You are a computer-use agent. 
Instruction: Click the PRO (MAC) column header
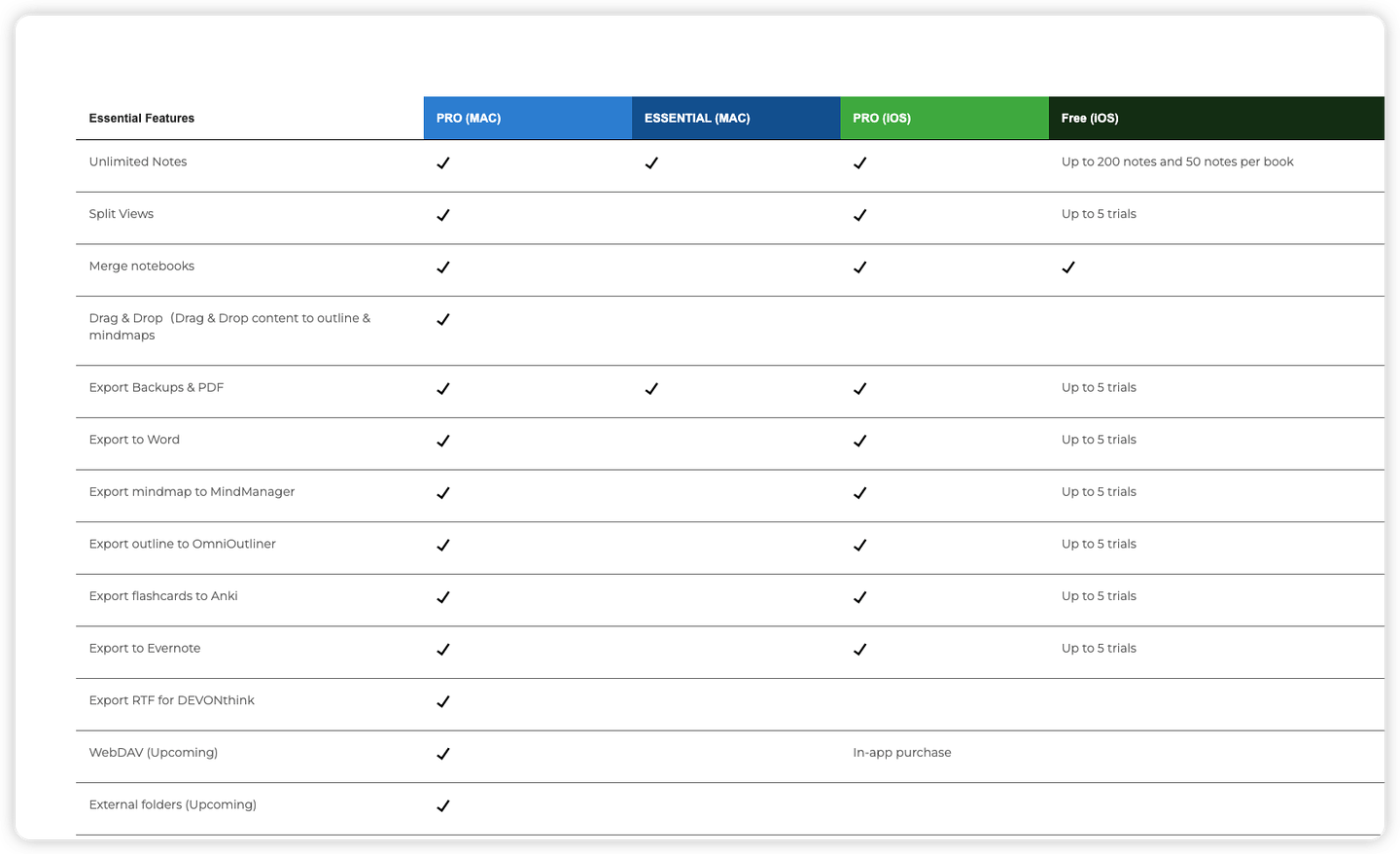tap(528, 118)
